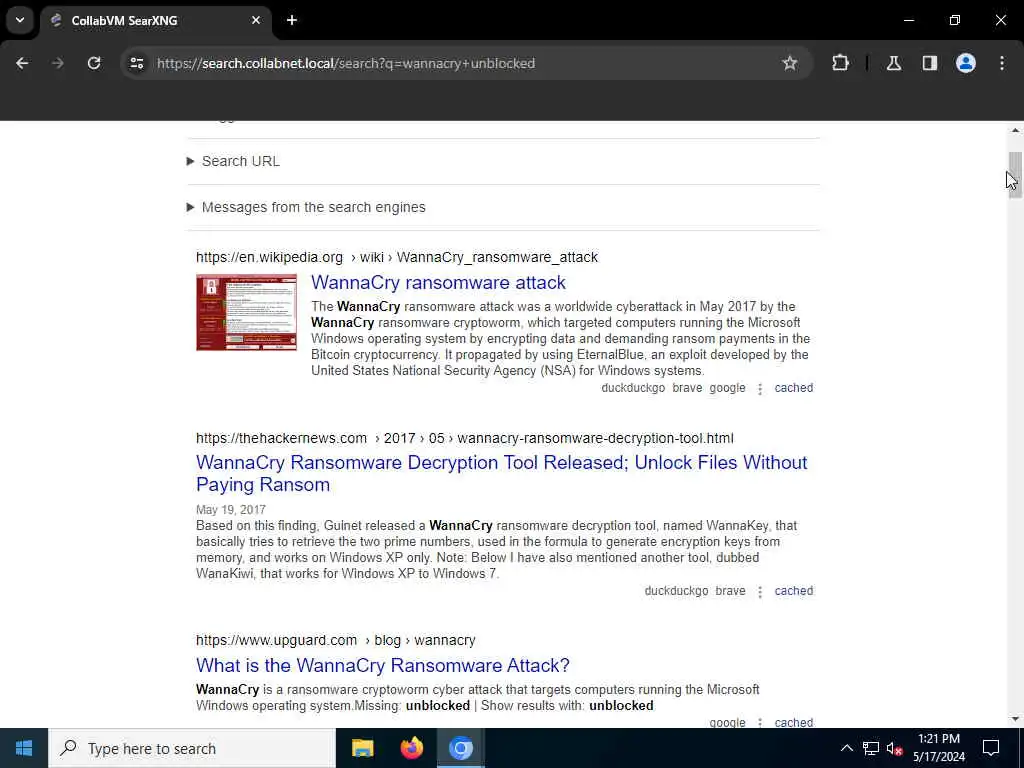Open UpGuard result's three-dot options
The width and height of the screenshot is (1024, 768).
(760, 722)
